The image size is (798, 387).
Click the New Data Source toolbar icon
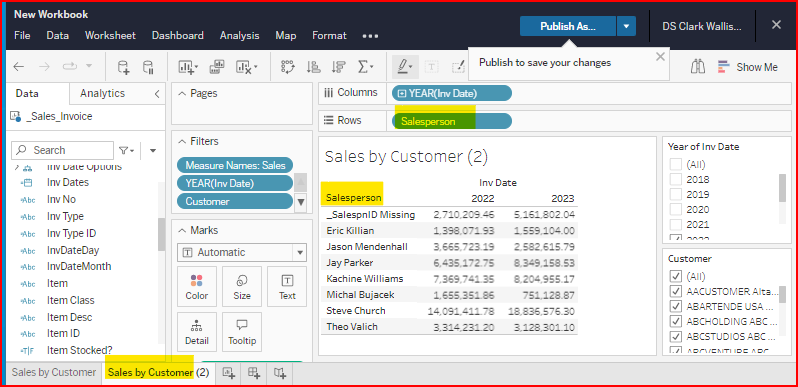(x=124, y=67)
